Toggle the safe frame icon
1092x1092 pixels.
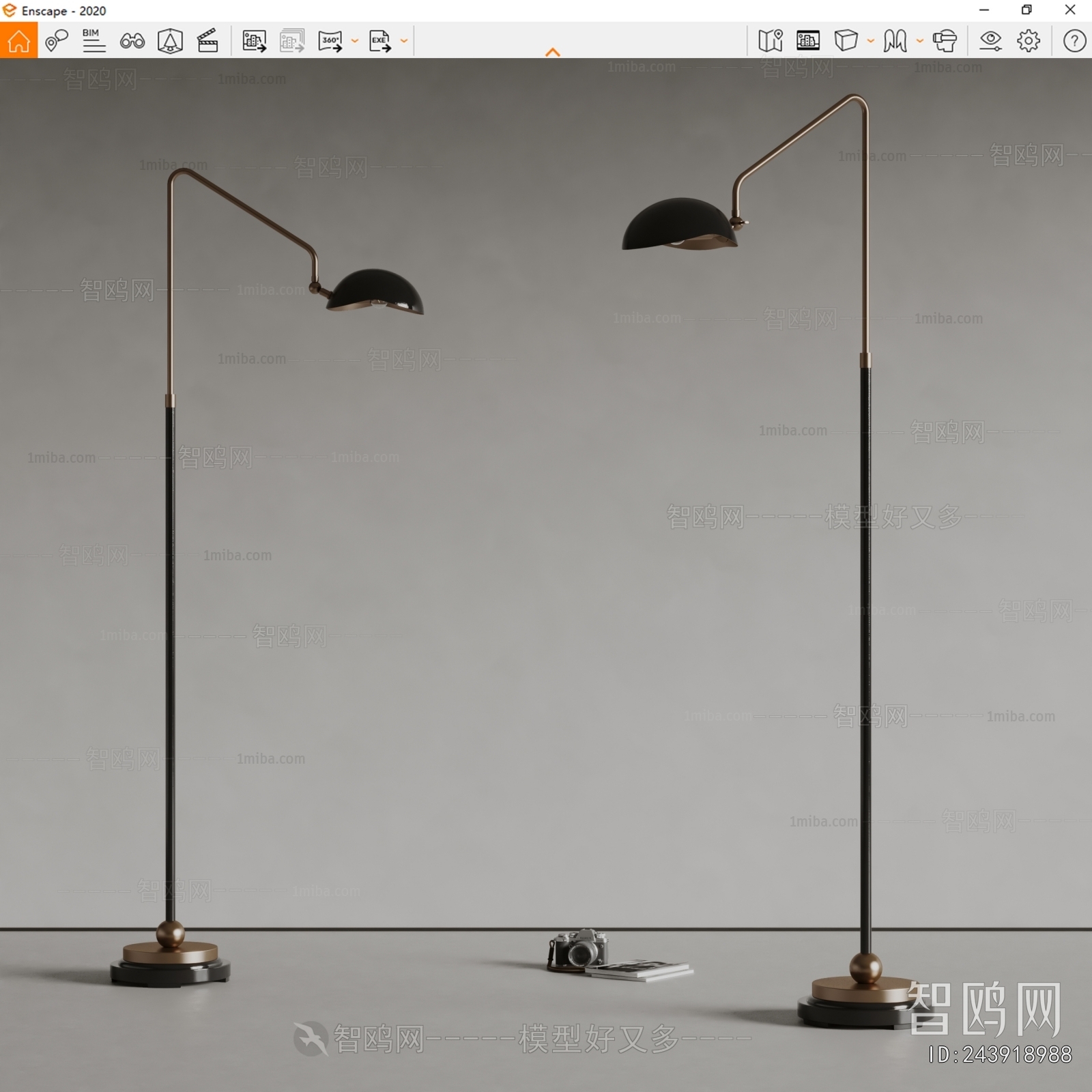(x=170, y=41)
